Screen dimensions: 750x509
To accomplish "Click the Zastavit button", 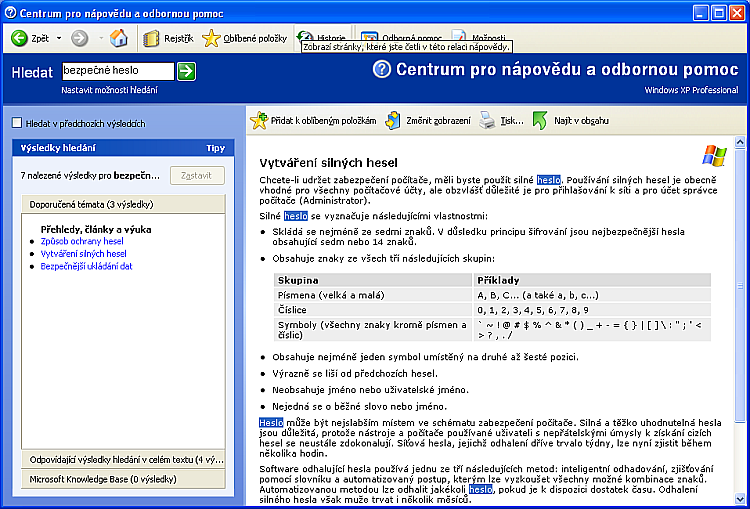I will click(197, 176).
